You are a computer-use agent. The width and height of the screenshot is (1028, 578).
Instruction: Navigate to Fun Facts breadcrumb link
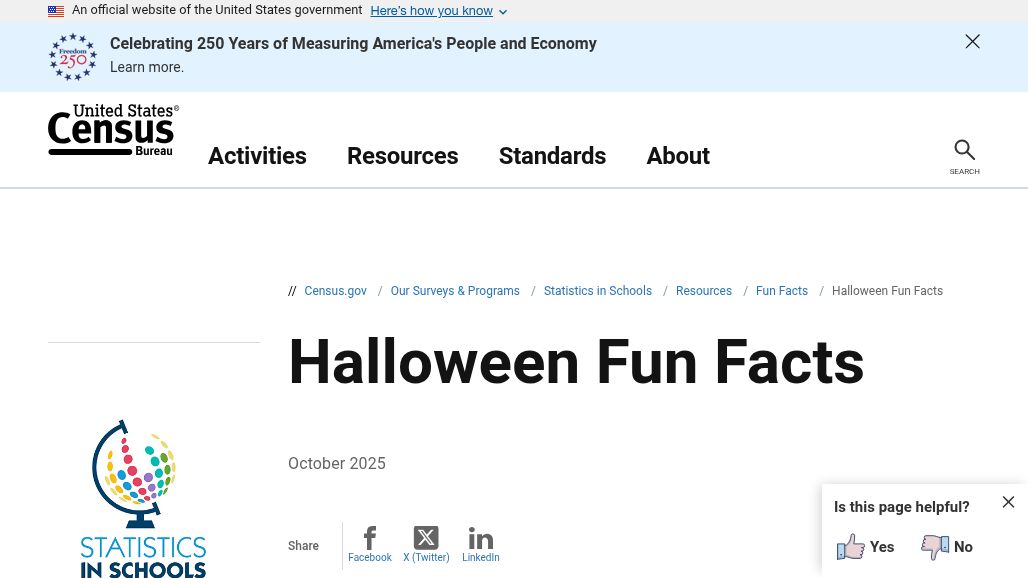tap(781, 291)
